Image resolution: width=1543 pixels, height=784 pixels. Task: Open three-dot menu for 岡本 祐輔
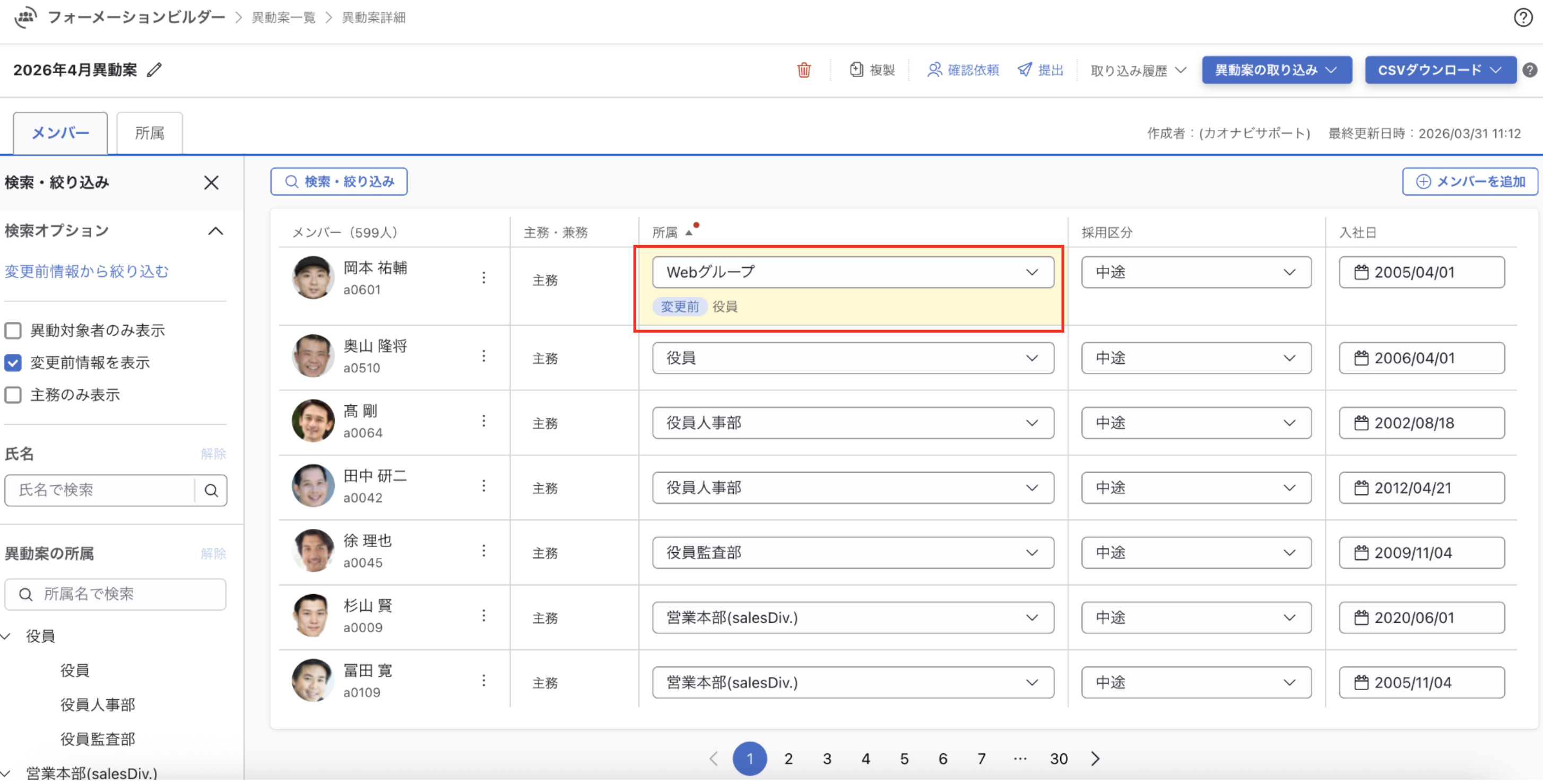483,278
